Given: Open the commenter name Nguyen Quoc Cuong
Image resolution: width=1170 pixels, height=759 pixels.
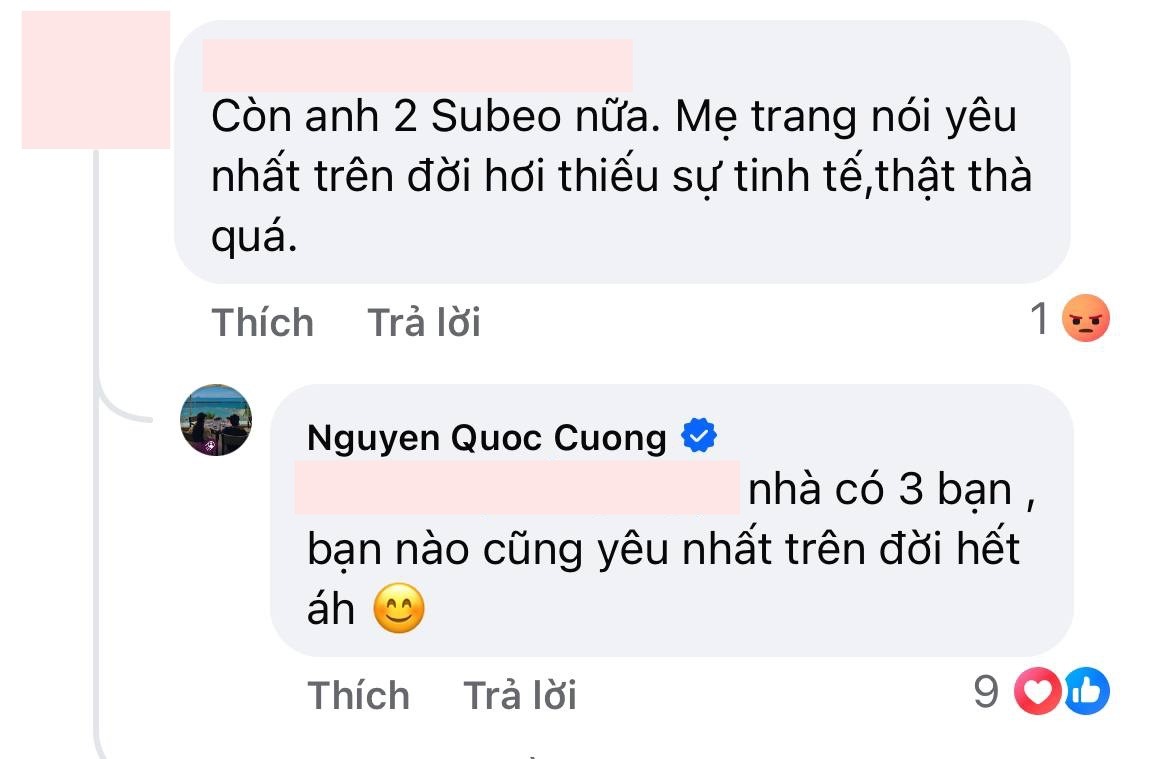Looking at the screenshot, I should (487, 436).
